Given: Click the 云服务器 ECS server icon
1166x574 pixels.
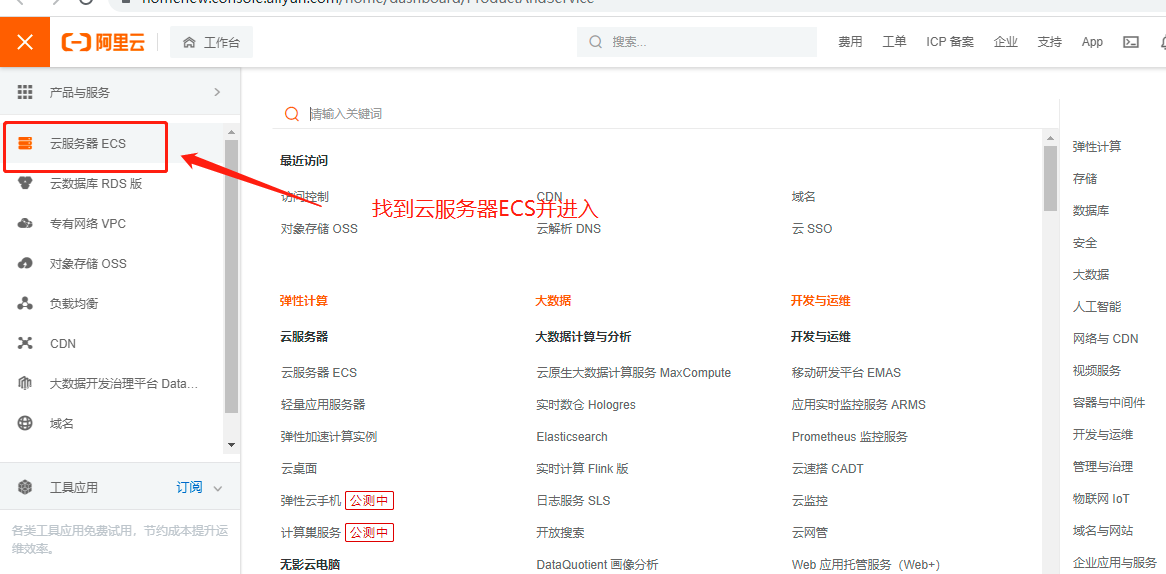Looking at the screenshot, I should pos(25,144).
